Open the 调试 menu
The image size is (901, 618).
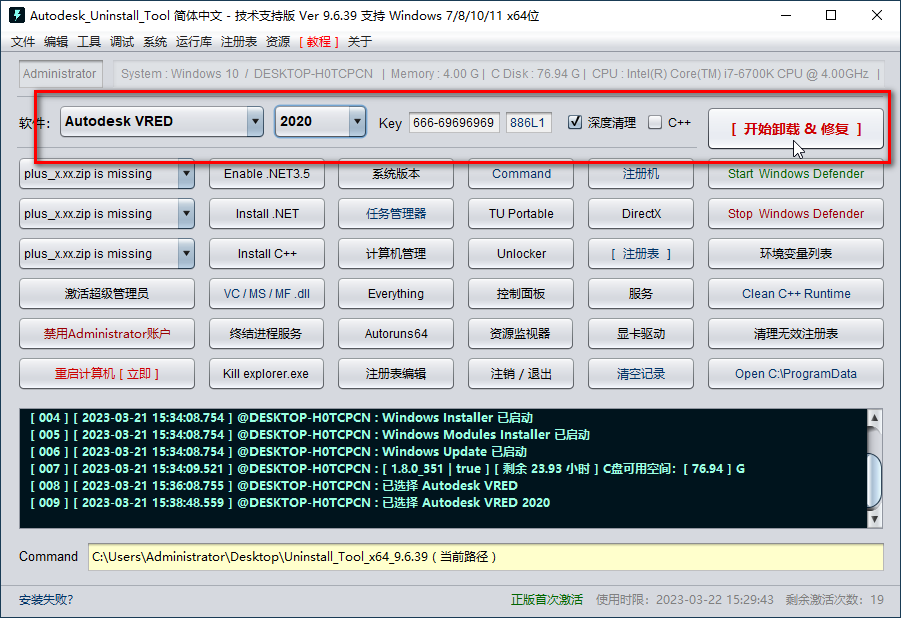[x=122, y=41]
